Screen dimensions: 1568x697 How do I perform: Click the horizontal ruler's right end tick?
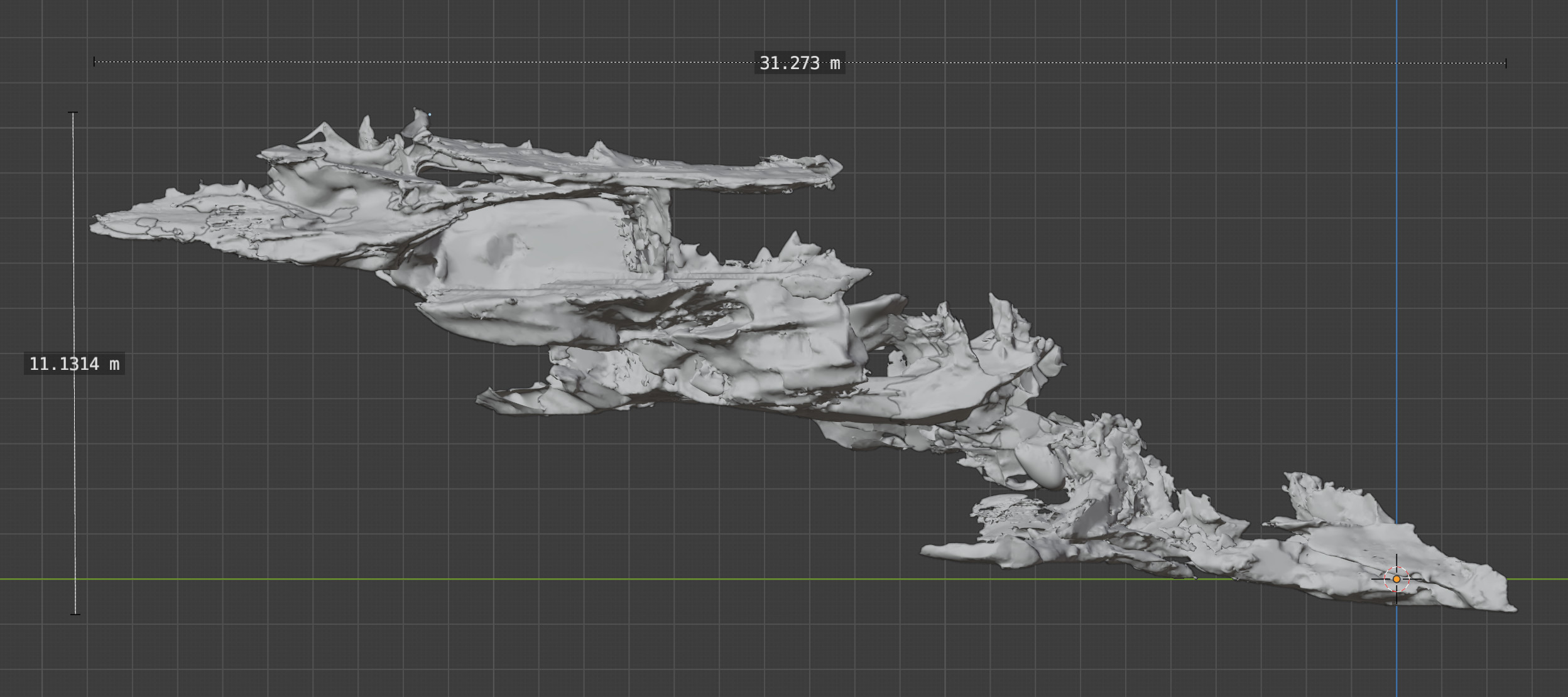point(1506,63)
